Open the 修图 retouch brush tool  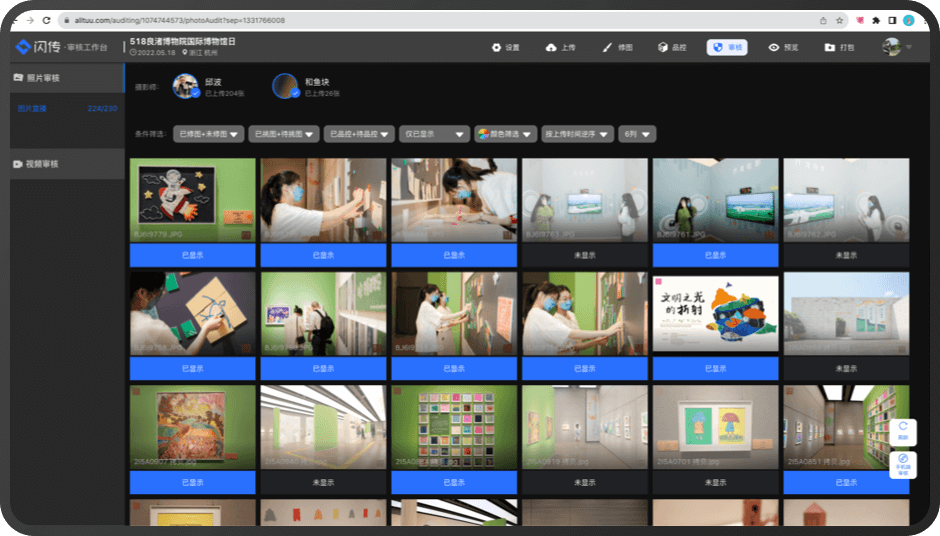pos(616,47)
